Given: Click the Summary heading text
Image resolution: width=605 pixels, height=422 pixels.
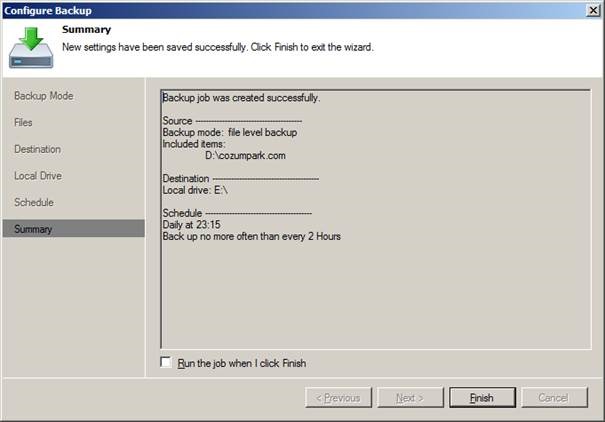Looking at the screenshot, I should pos(86,29).
